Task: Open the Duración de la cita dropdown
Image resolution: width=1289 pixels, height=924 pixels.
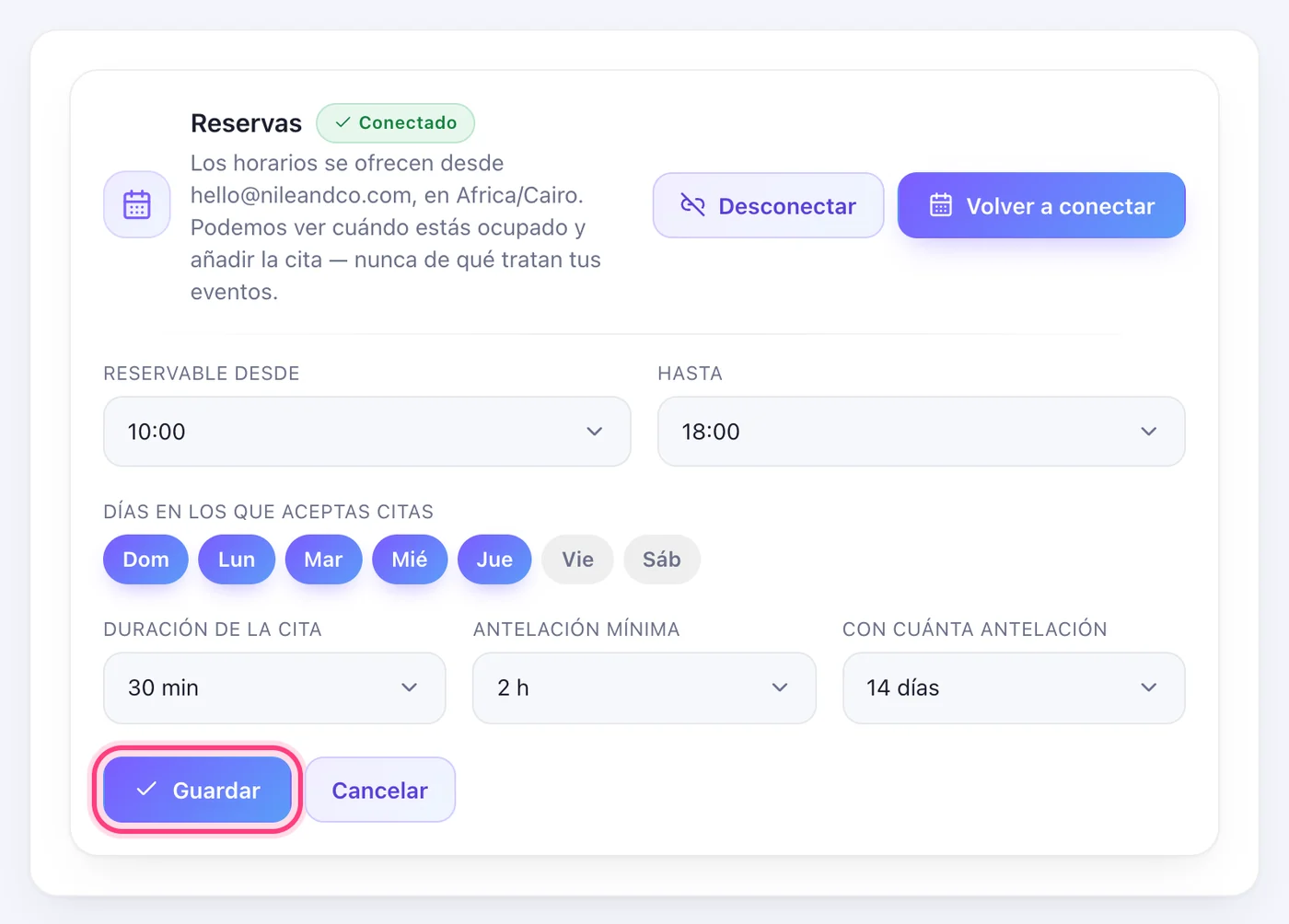Action: (274, 688)
